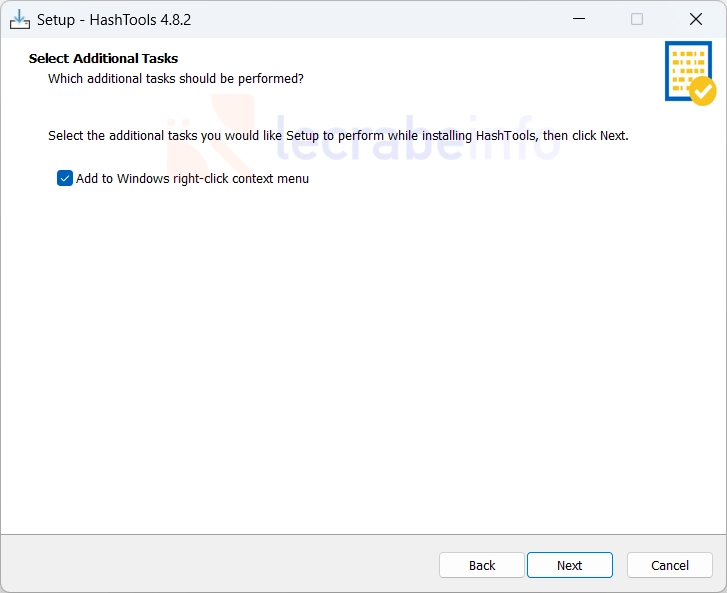The height and width of the screenshot is (593, 727).
Task: Click the HashTools logo in the header
Action: tap(690, 73)
